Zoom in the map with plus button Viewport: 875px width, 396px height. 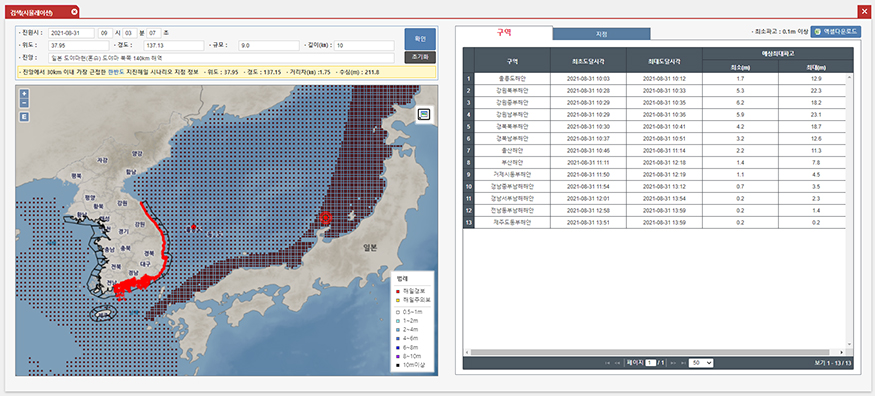click(x=24, y=95)
